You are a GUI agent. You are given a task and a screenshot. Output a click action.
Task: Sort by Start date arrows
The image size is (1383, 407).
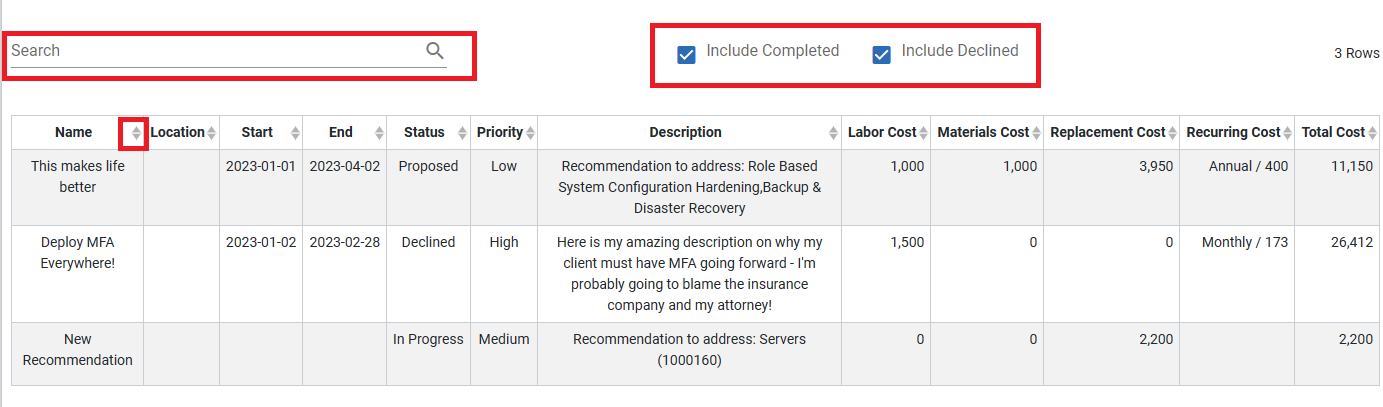click(295, 133)
